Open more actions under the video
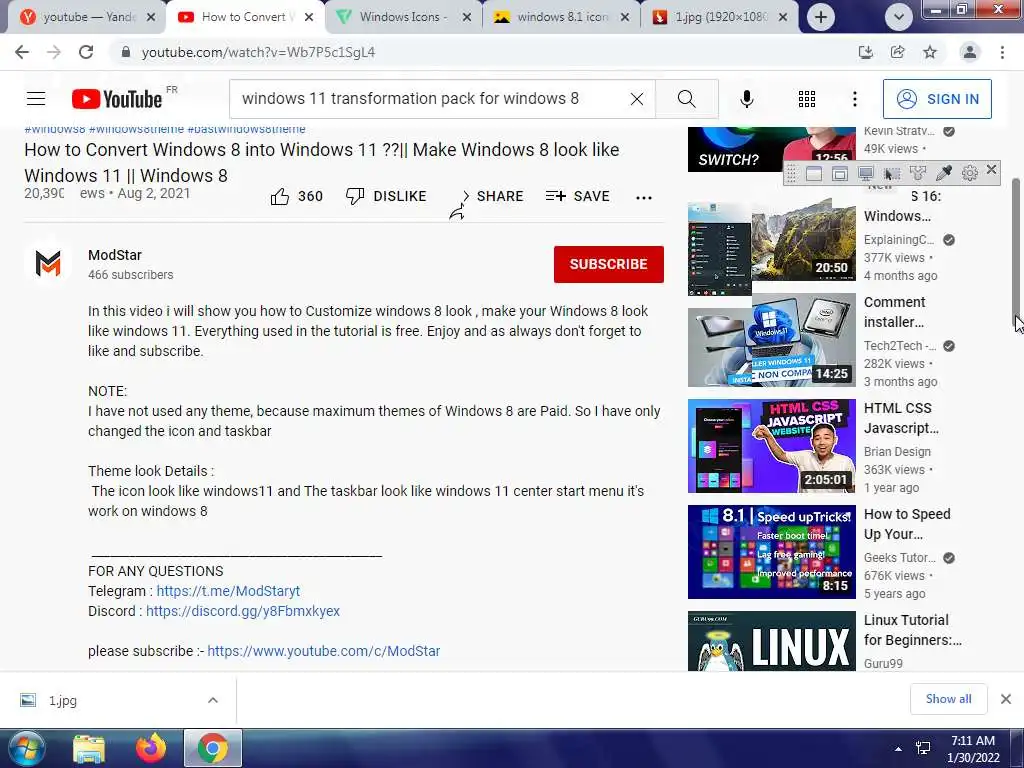The image size is (1024, 768). point(643,197)
